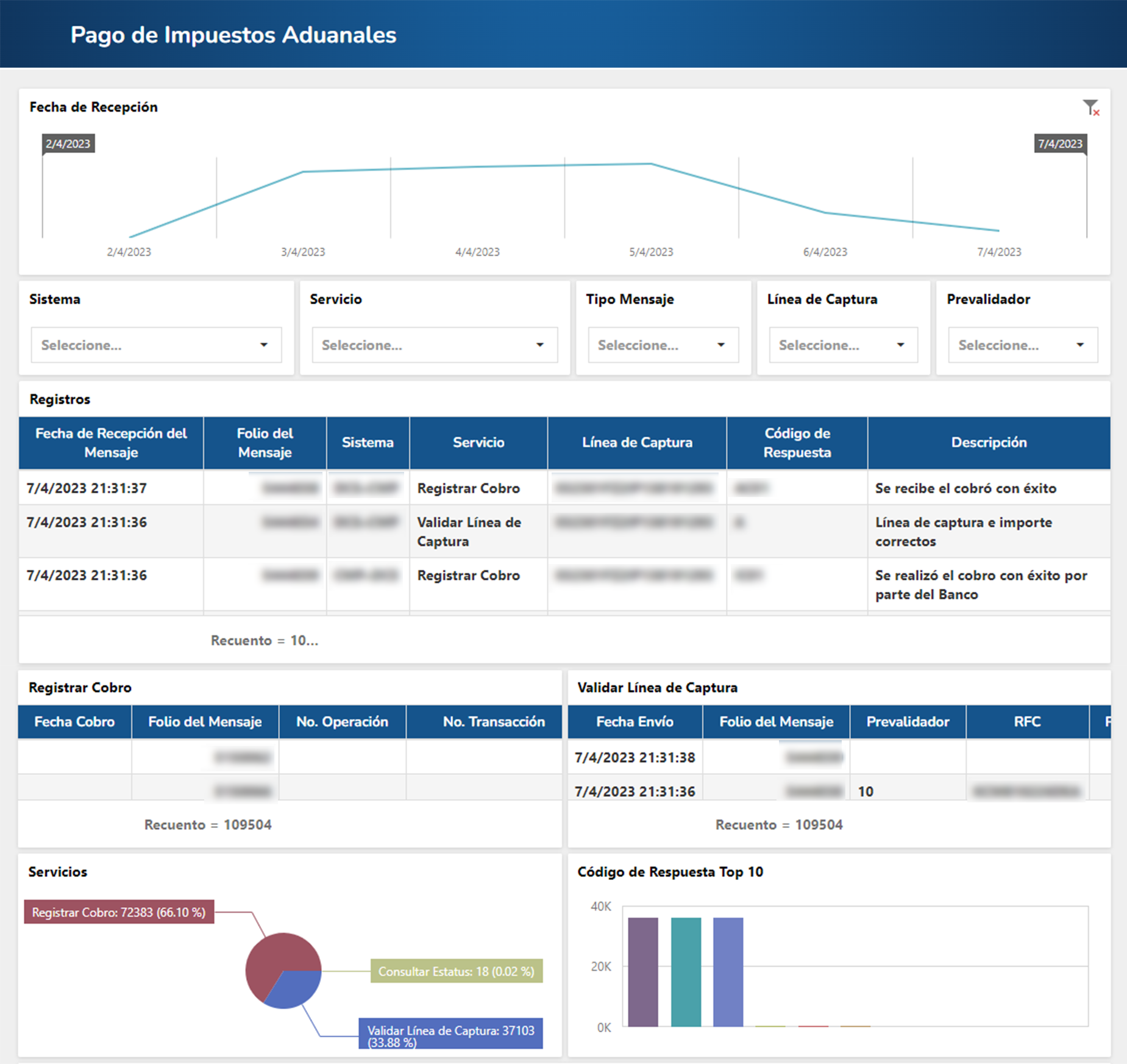Open the Servicio dropdown

click(x=435, y=345)
